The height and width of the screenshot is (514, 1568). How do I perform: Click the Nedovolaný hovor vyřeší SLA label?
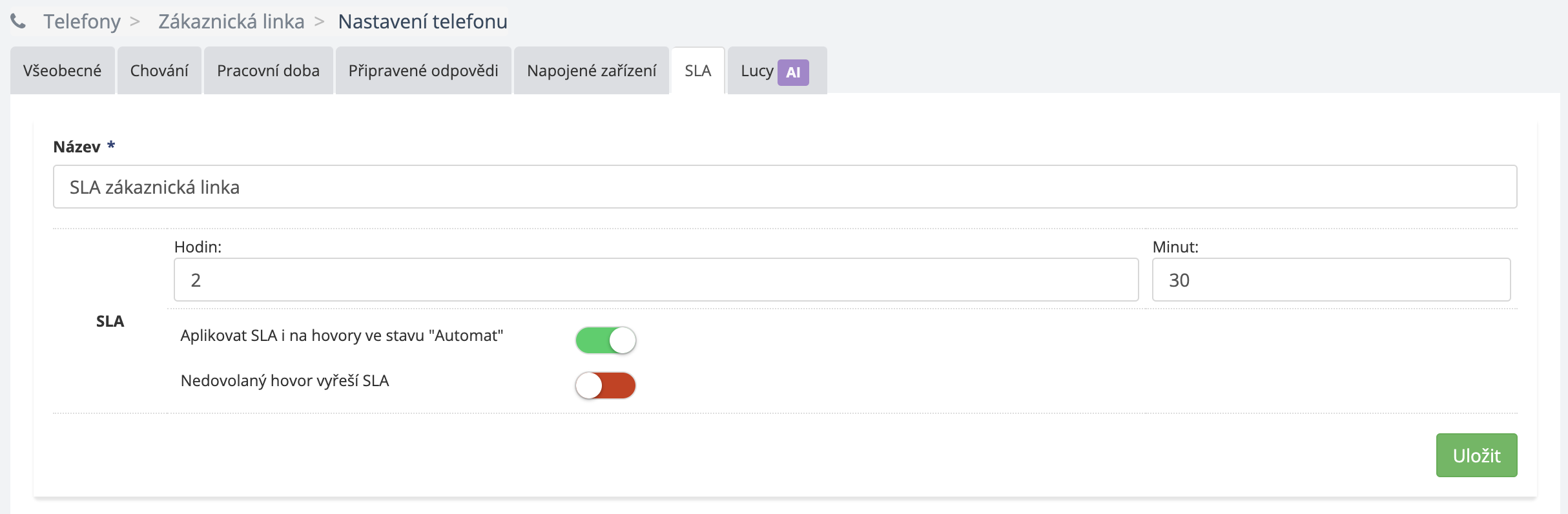pyautogui.click(x=285, y=381)
